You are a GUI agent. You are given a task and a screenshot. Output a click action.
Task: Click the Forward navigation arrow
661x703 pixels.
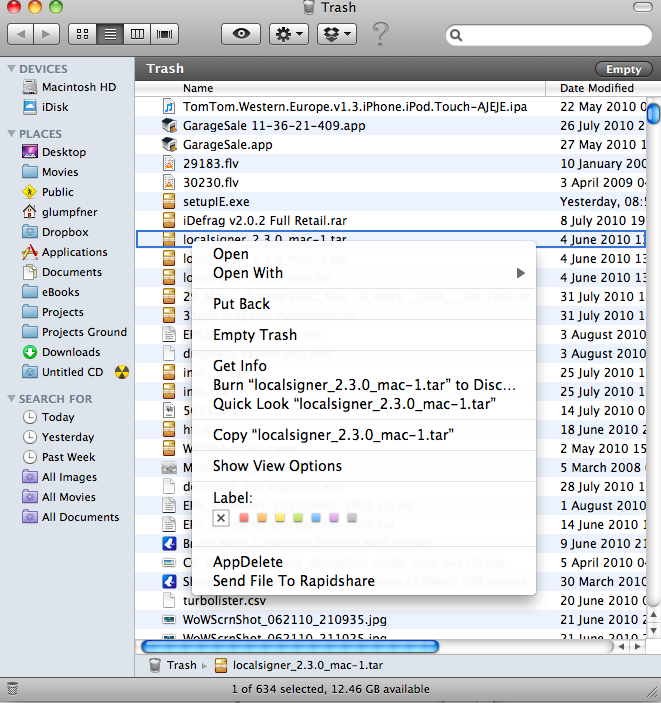click(x=46, y=34)
